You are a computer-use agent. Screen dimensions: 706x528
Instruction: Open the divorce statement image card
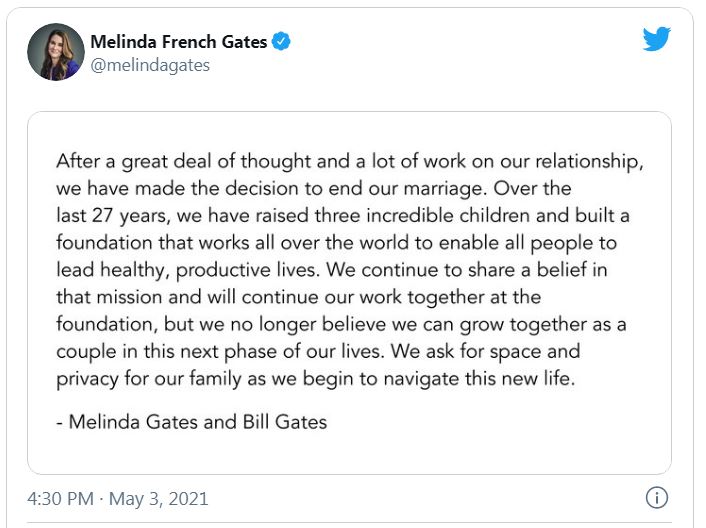tap(349, 292)
